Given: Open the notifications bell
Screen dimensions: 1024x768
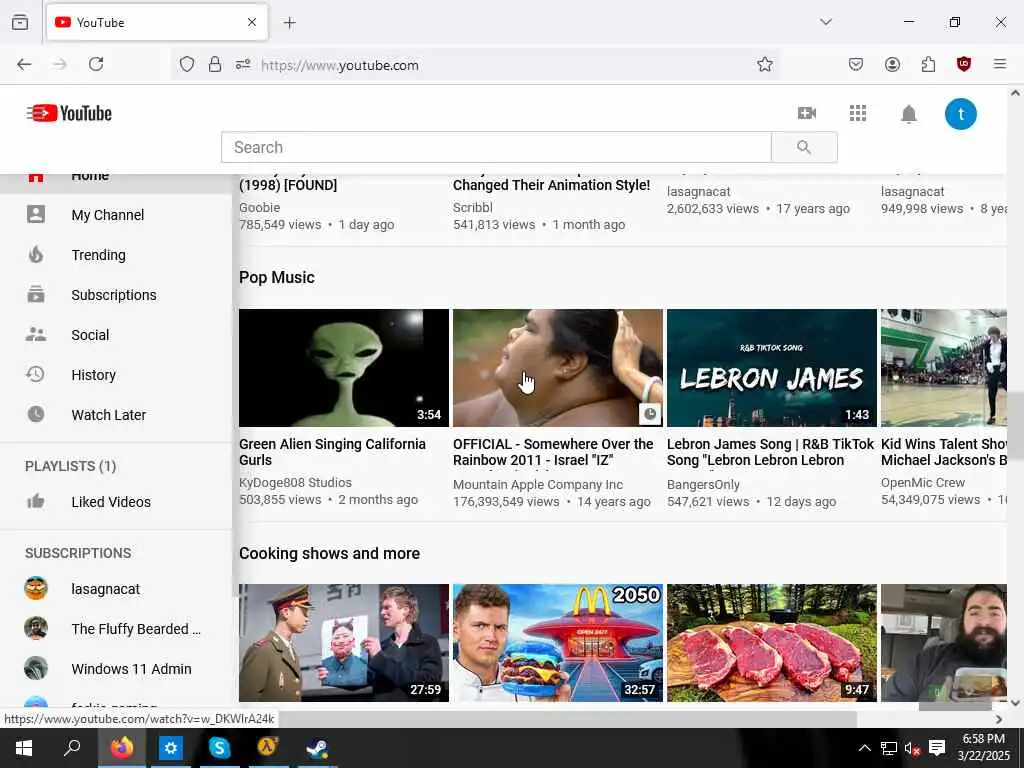Looking at the screenshot, I should click(x=908, y=114).
